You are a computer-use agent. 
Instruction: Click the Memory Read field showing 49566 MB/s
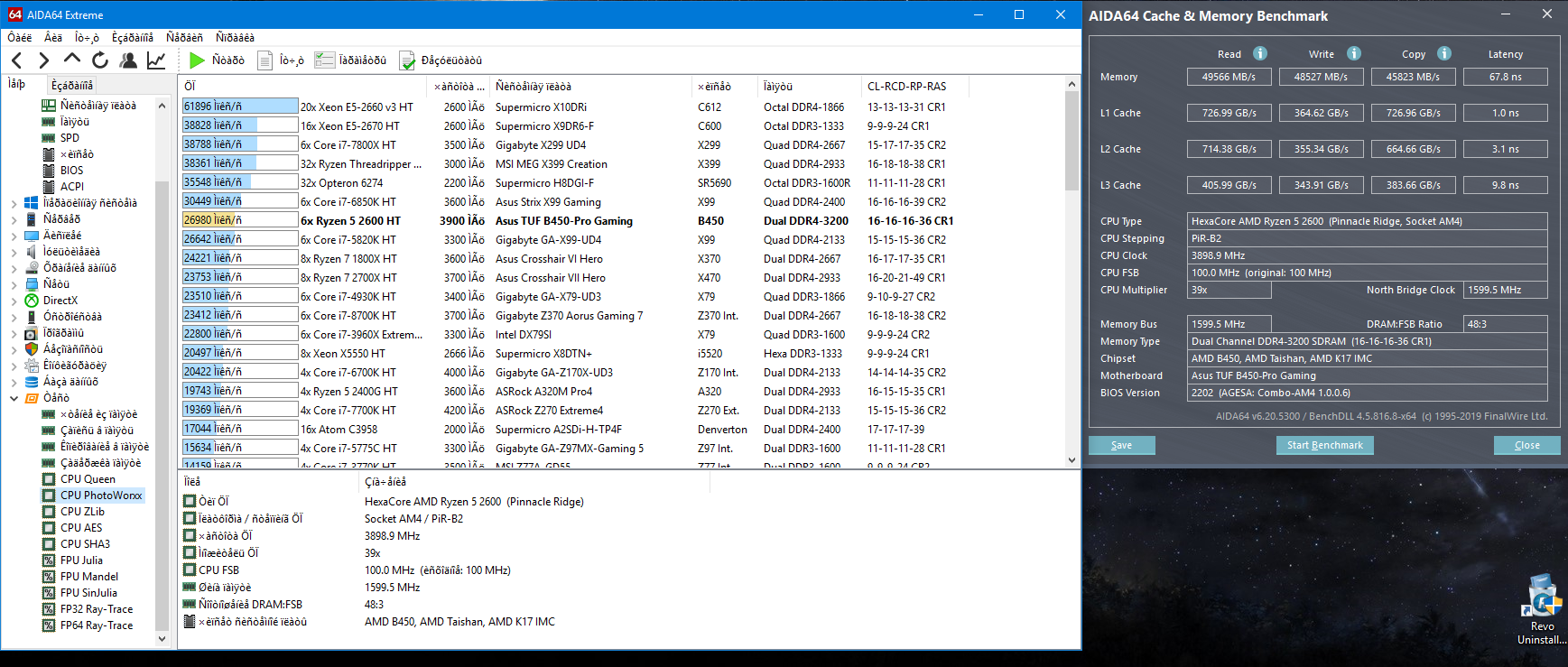(1229, 77)
